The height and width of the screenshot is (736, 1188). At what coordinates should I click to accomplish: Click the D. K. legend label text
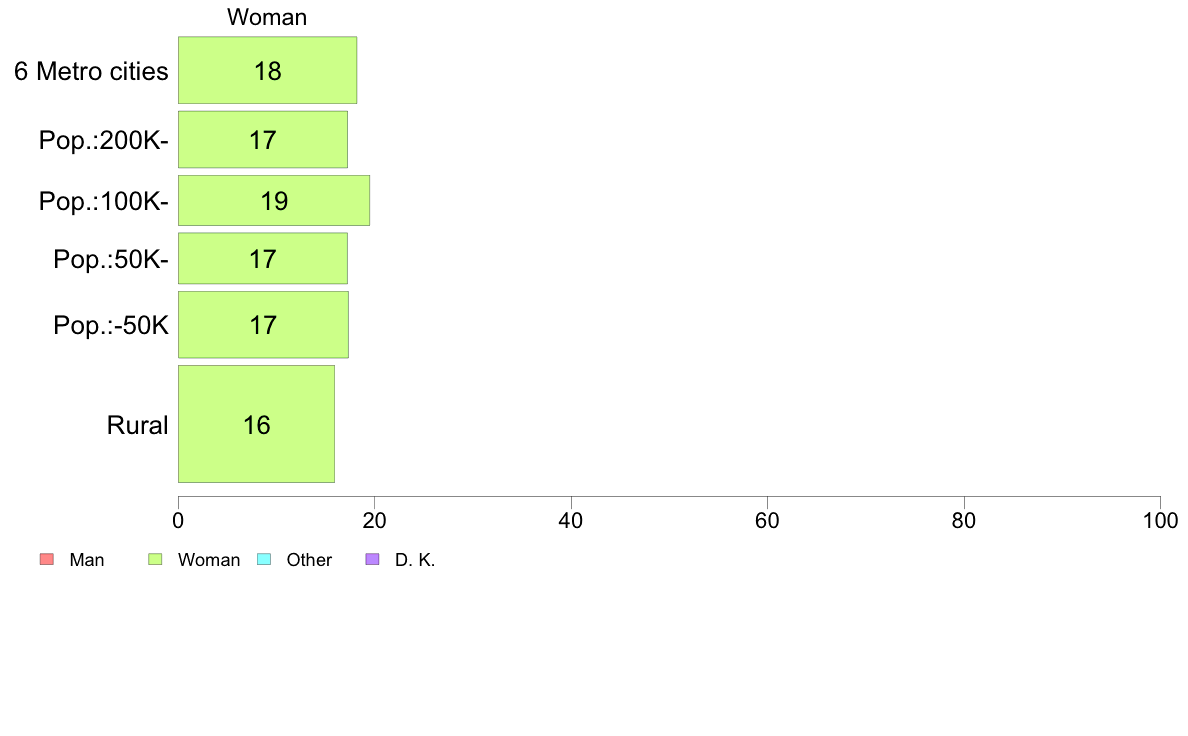pyautogui.click(x=415, y=560)
